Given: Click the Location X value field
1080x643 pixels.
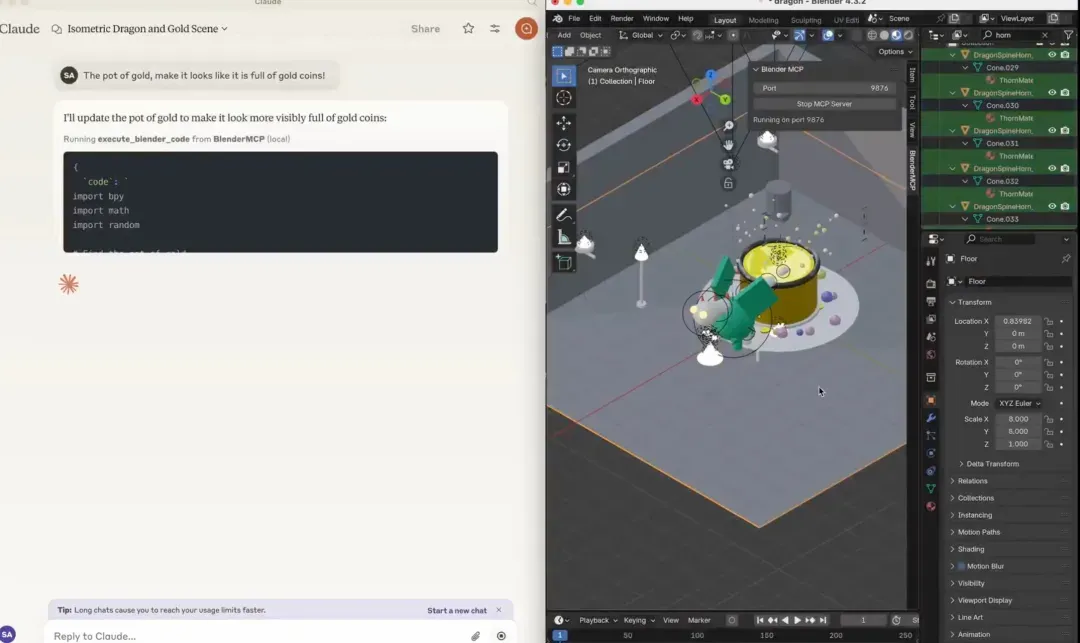Looking at the screenshot, I should 1017,322.
